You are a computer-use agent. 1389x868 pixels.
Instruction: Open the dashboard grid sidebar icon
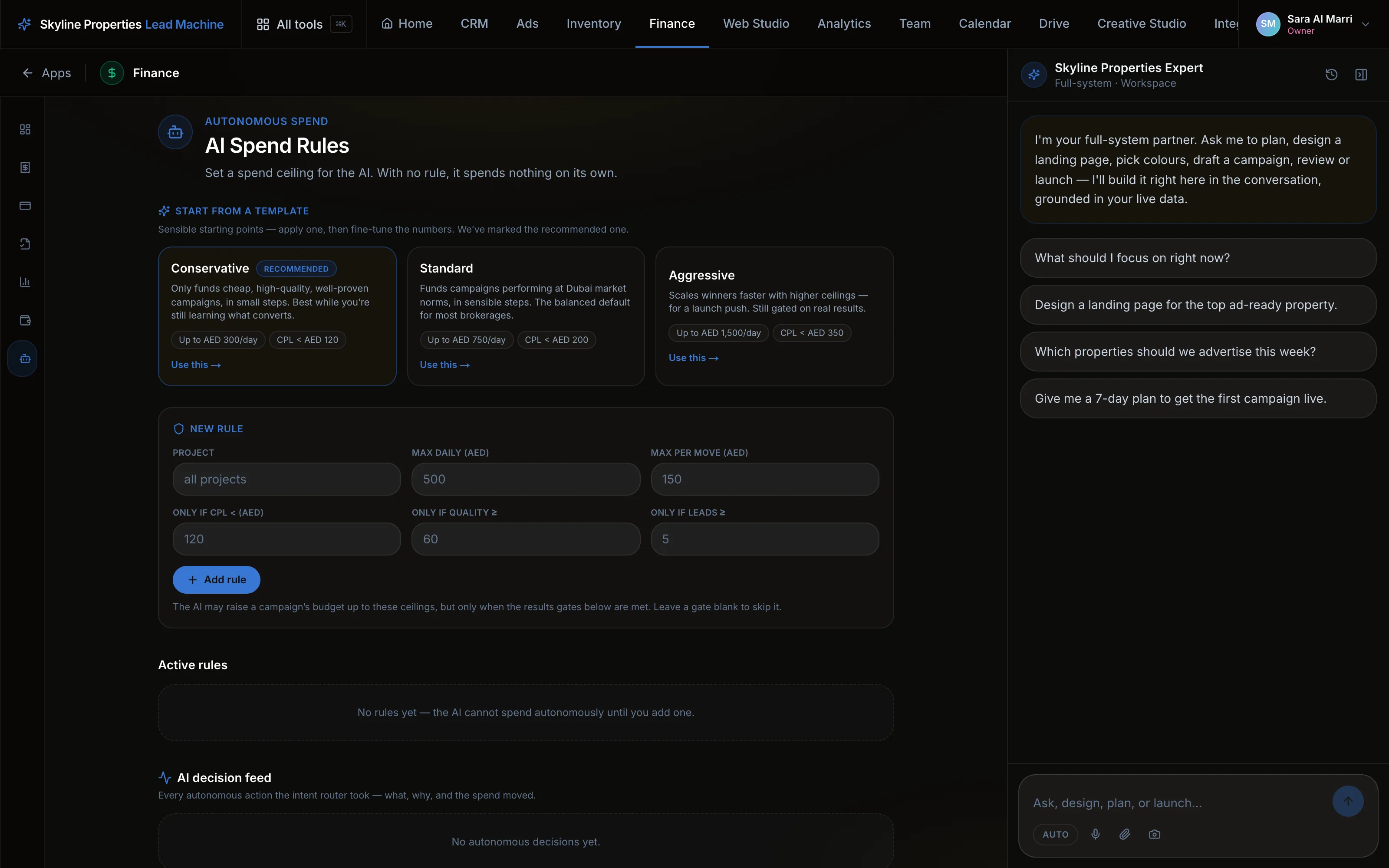coord(25,129)
